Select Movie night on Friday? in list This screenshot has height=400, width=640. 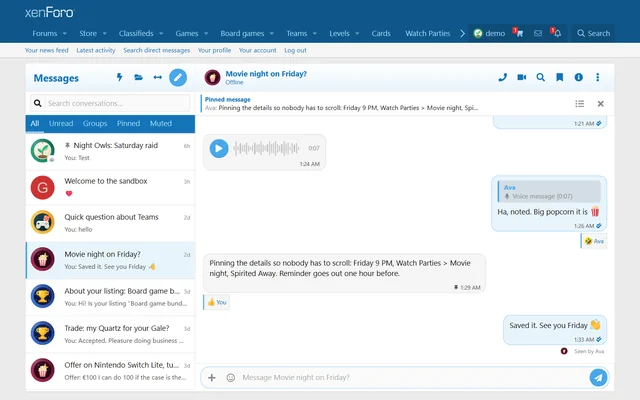[x=110, y=260]
